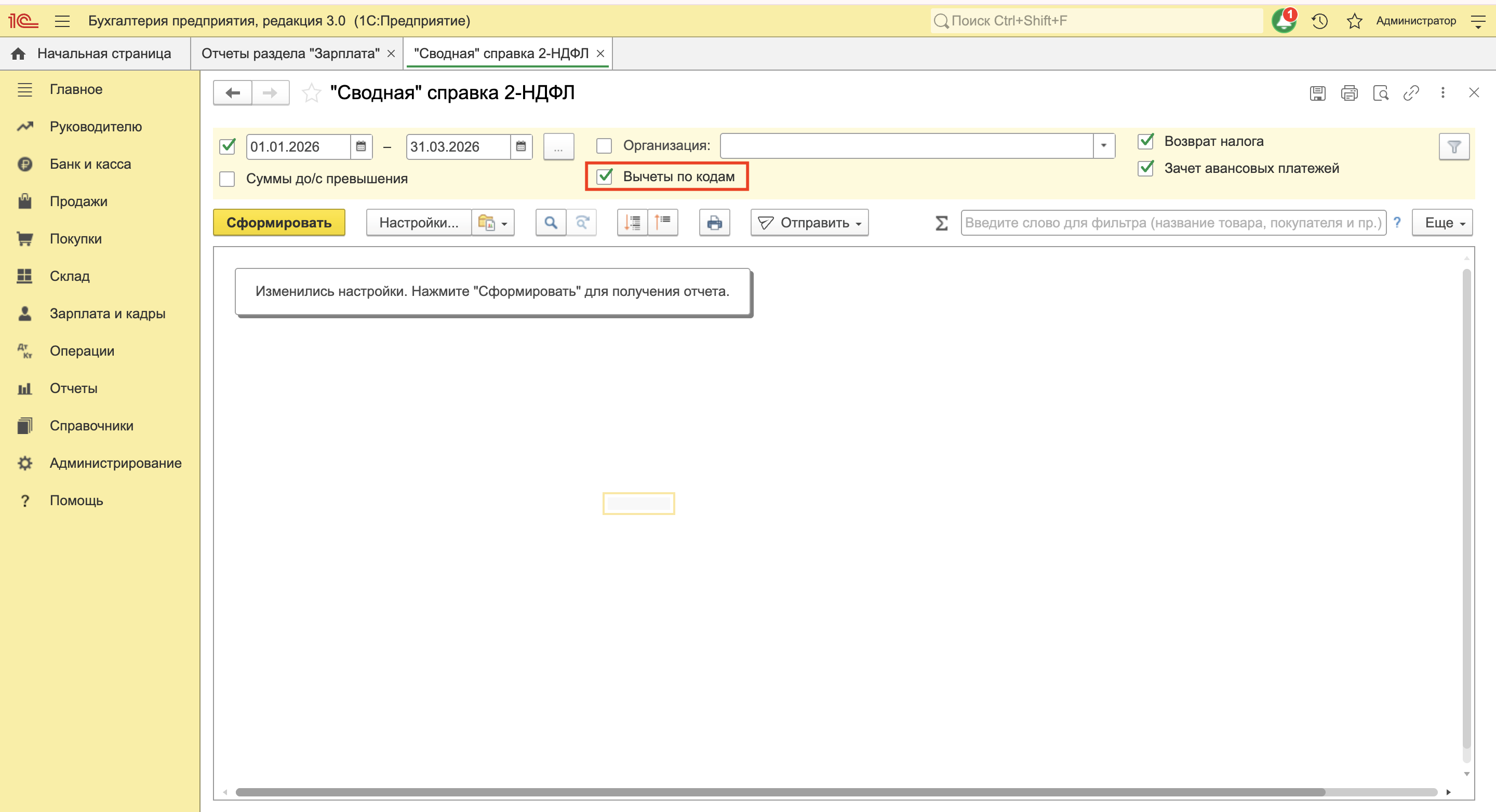Open the Отправить dropdown menu
Image resolution: width=1496 pixels, height=812 pixels.
[x=810, y=223]
